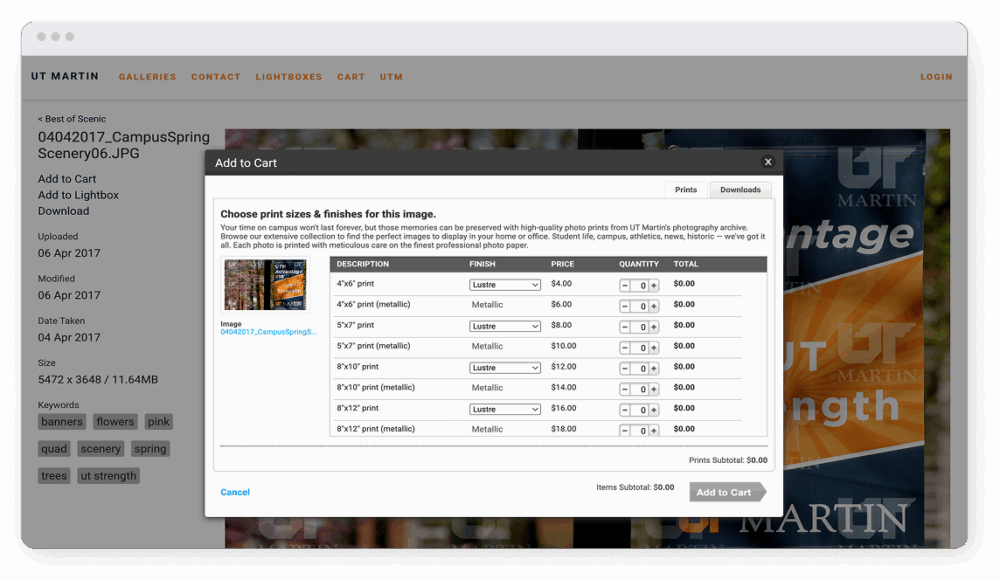Viewport: 1000px width, 580px height.
Task: Open the Contact page
Action: tap(216, 77)
